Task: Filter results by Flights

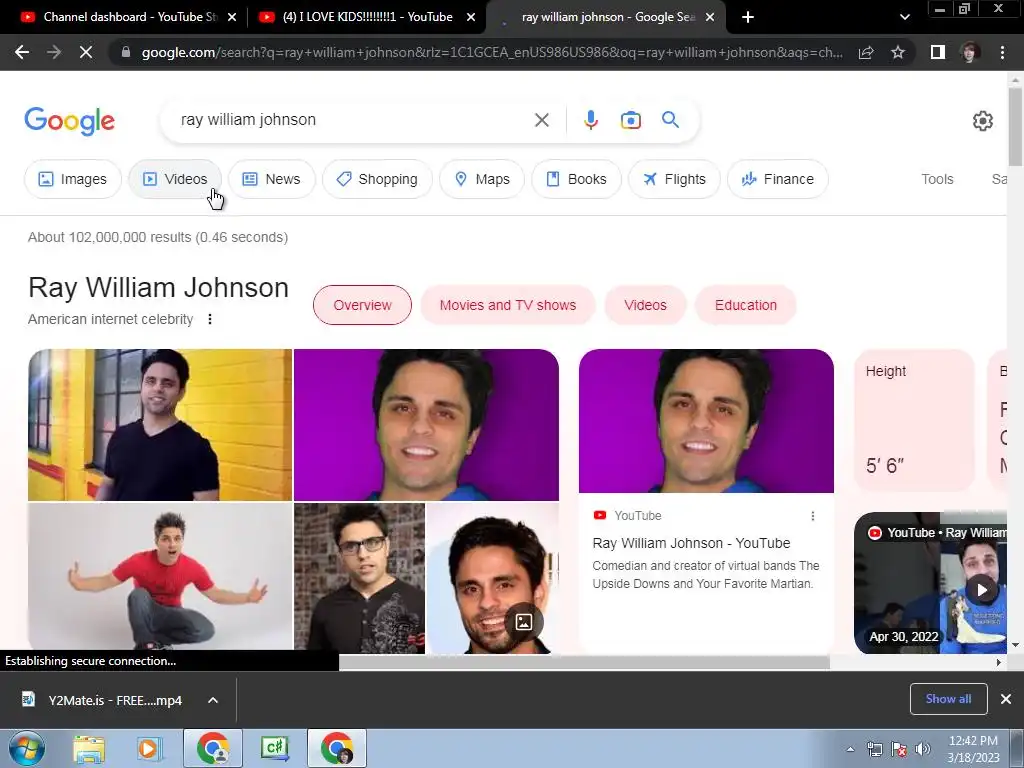Action: (675, 179)
